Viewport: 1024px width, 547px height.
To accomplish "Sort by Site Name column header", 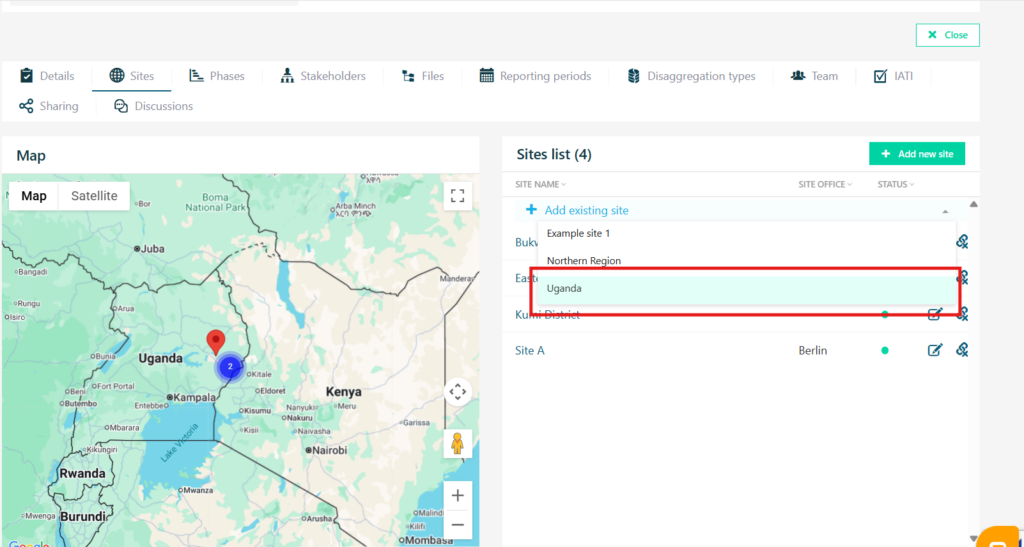I will pyautogui.click(x=540, y=184).
